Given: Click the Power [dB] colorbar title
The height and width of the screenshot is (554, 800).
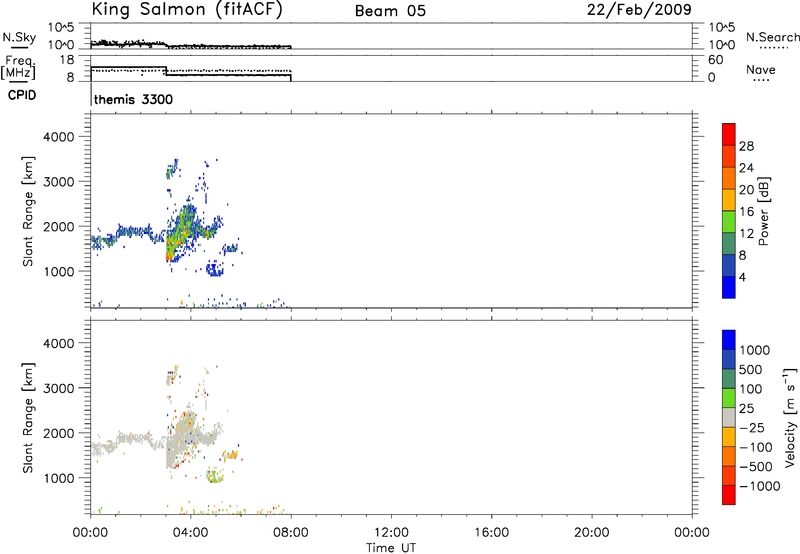Looking at the screenshot, I should [x=763, y=211].
